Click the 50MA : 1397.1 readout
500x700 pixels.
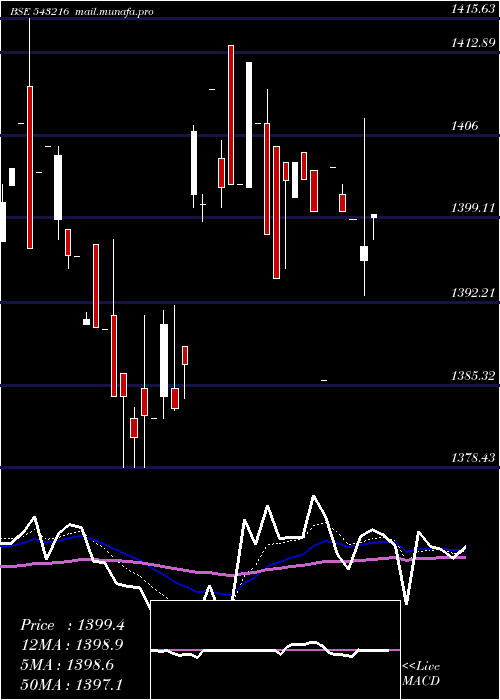click(x=72, y=684)
